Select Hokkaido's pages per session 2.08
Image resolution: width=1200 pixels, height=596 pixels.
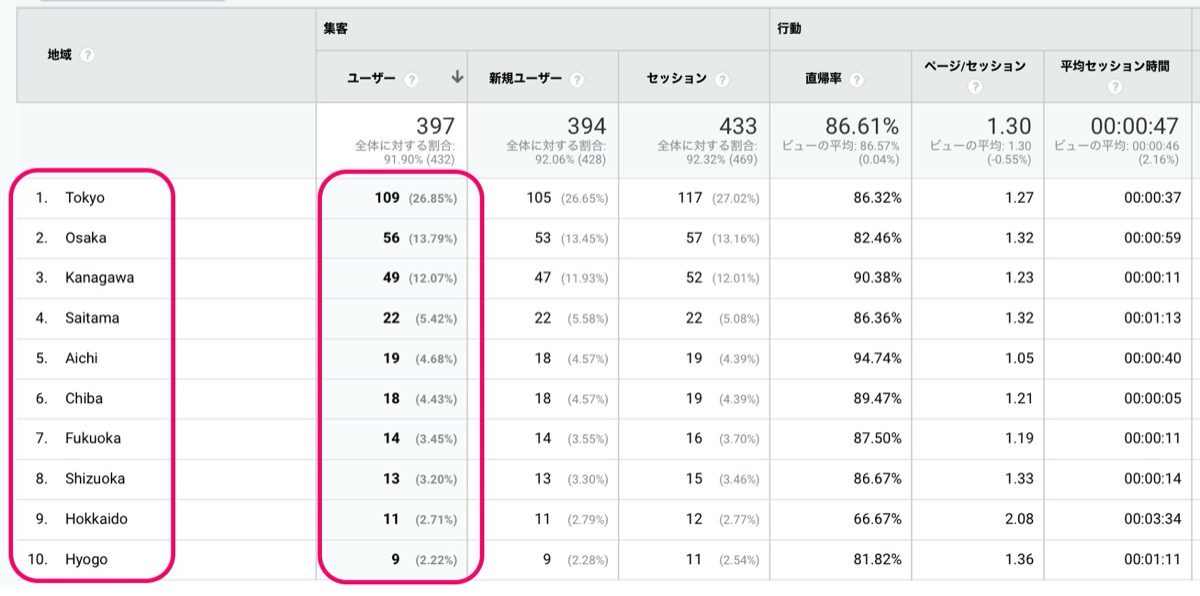(x=1018, y=518)
